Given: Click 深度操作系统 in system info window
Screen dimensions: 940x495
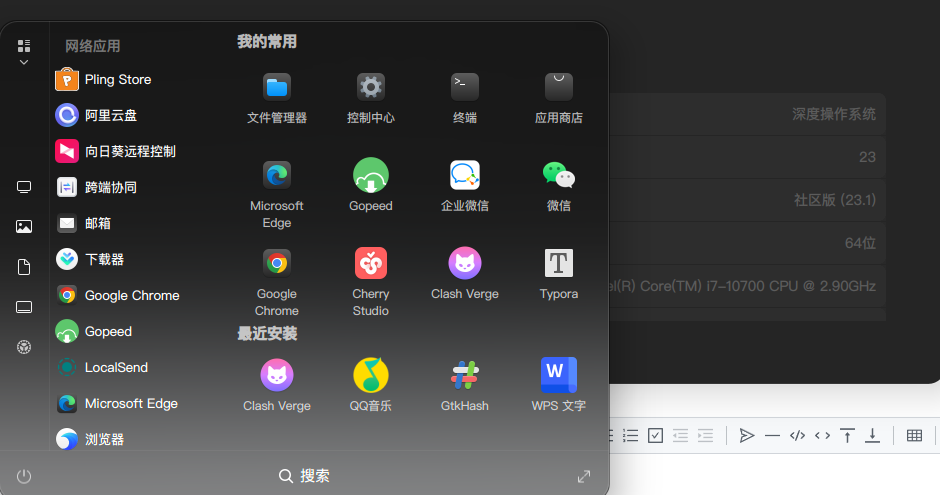Looking at the screenshot, I should [834, 114].
